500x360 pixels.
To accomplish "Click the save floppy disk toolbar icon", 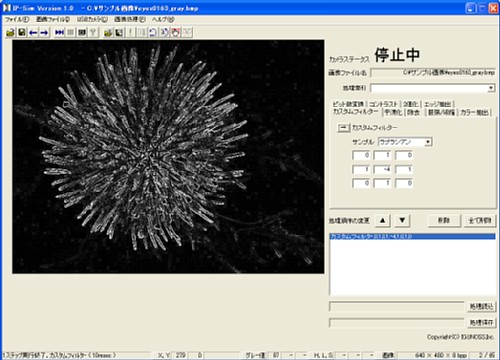I will click(x=22, y=32).
